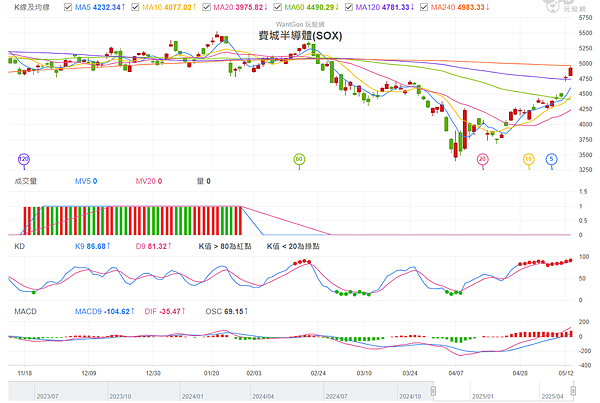The image size is (600, 403).
Task: Select the pink 20 marker pin
Action: pyautogui.click(x=482, y=160)
